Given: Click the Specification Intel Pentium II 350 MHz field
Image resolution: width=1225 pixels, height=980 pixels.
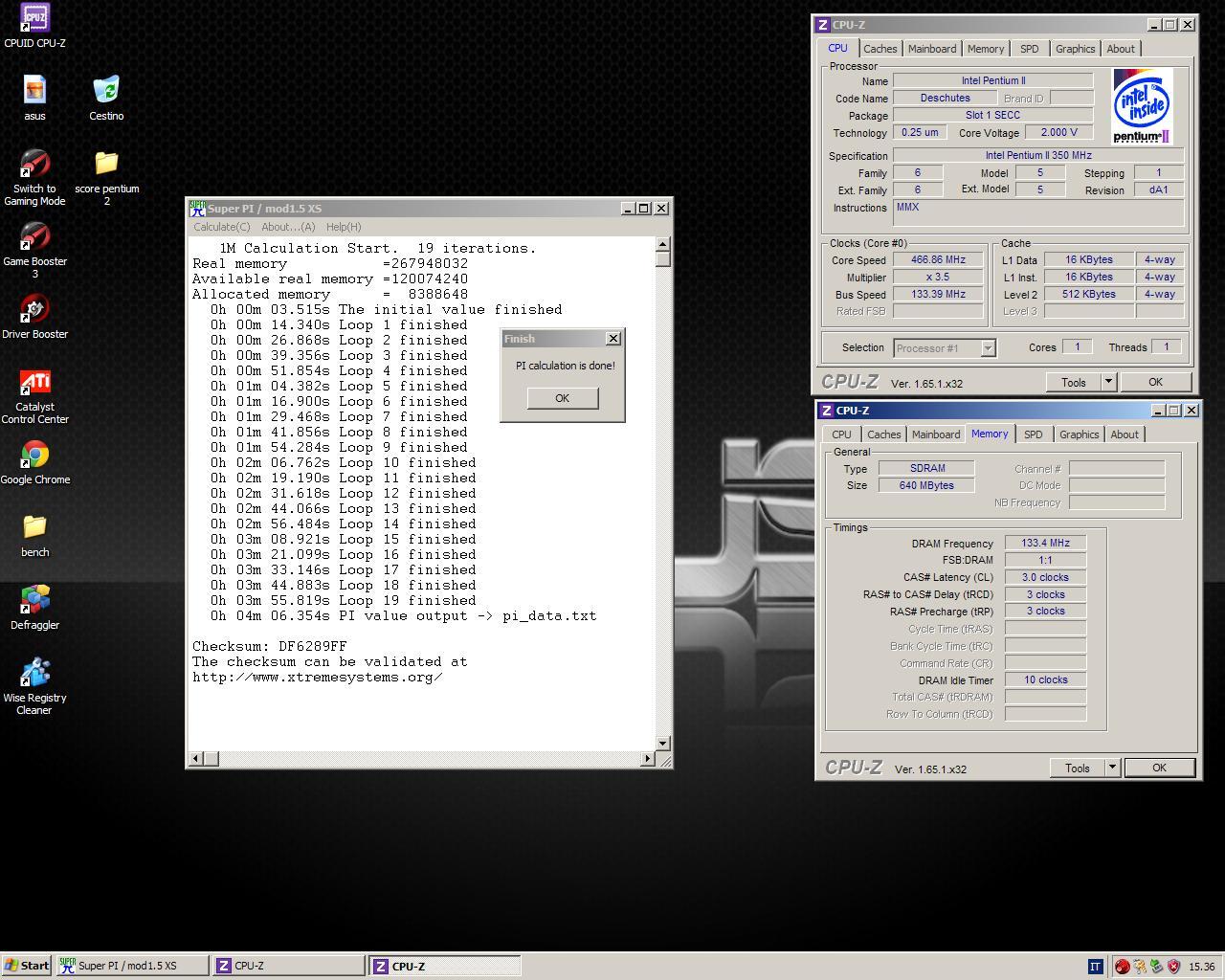Looking at the screenshot, I should point(1038,155).
